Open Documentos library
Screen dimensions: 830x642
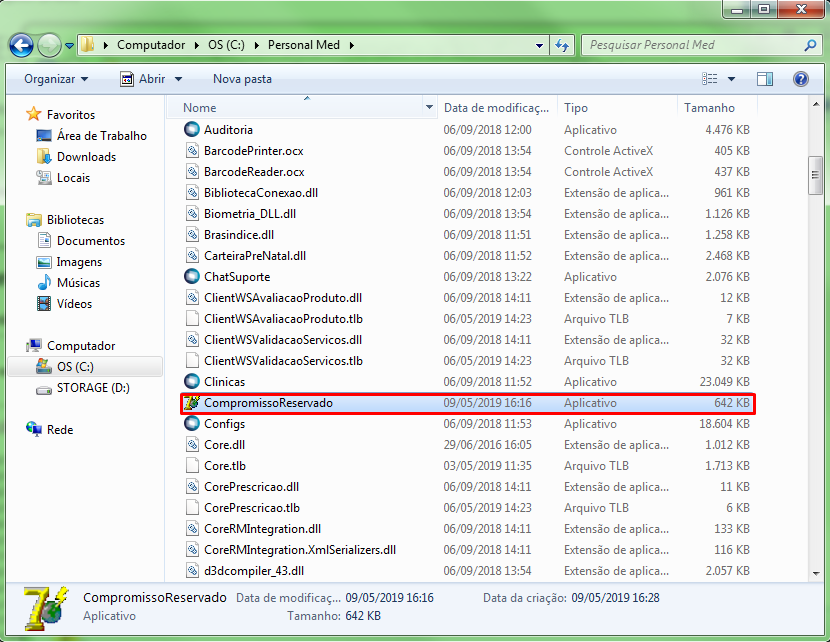pyautogui.click(x=91, y=241)
